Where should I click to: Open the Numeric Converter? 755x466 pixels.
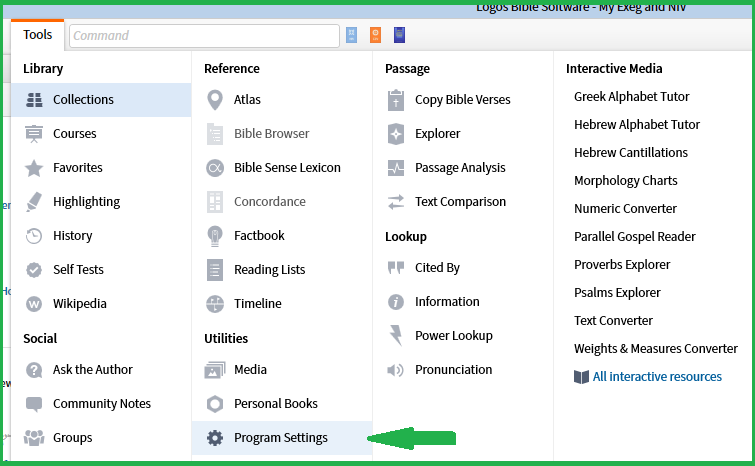tap(625, 208)
